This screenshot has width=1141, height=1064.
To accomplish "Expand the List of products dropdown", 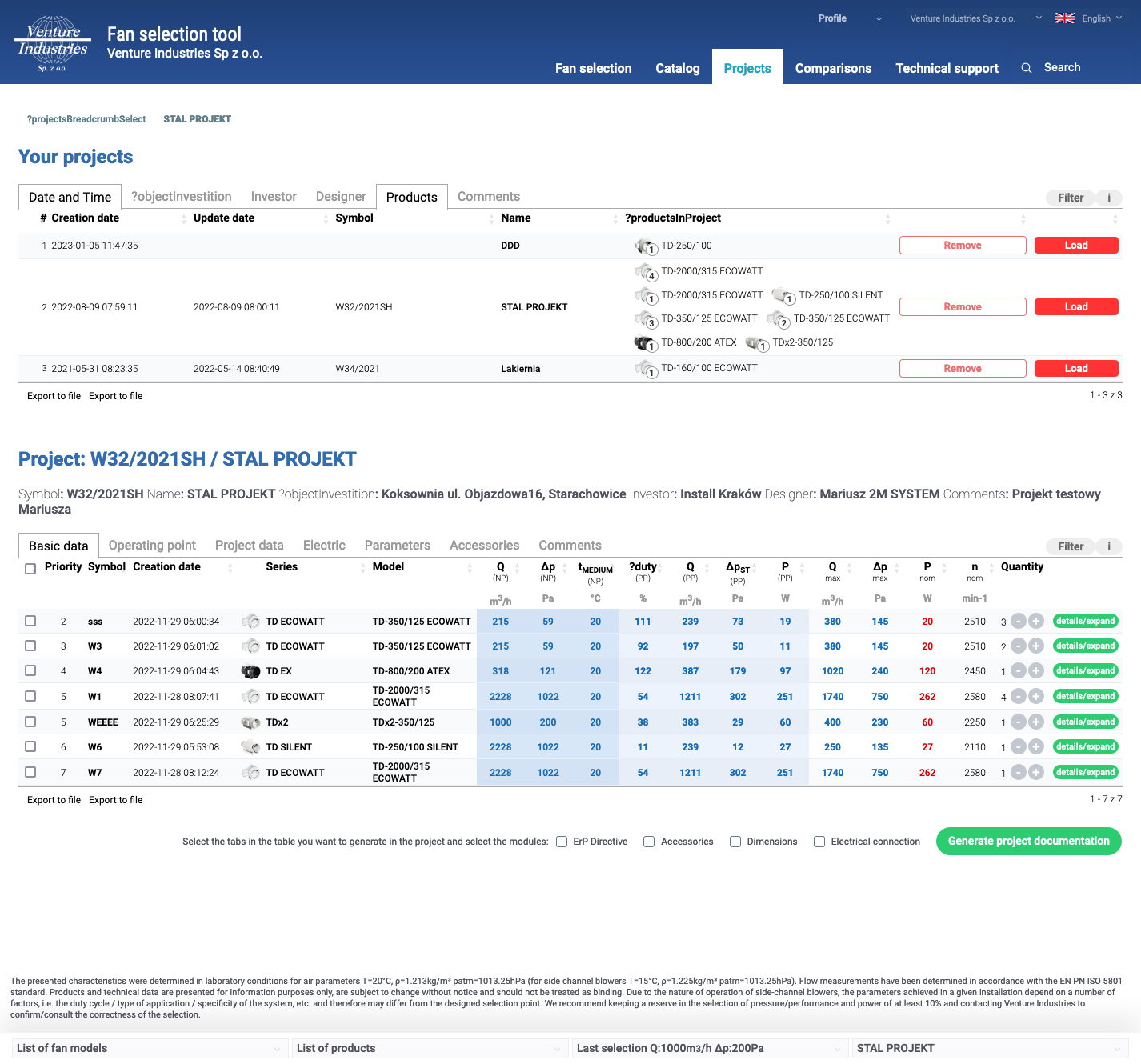I will pos(430,1049).
